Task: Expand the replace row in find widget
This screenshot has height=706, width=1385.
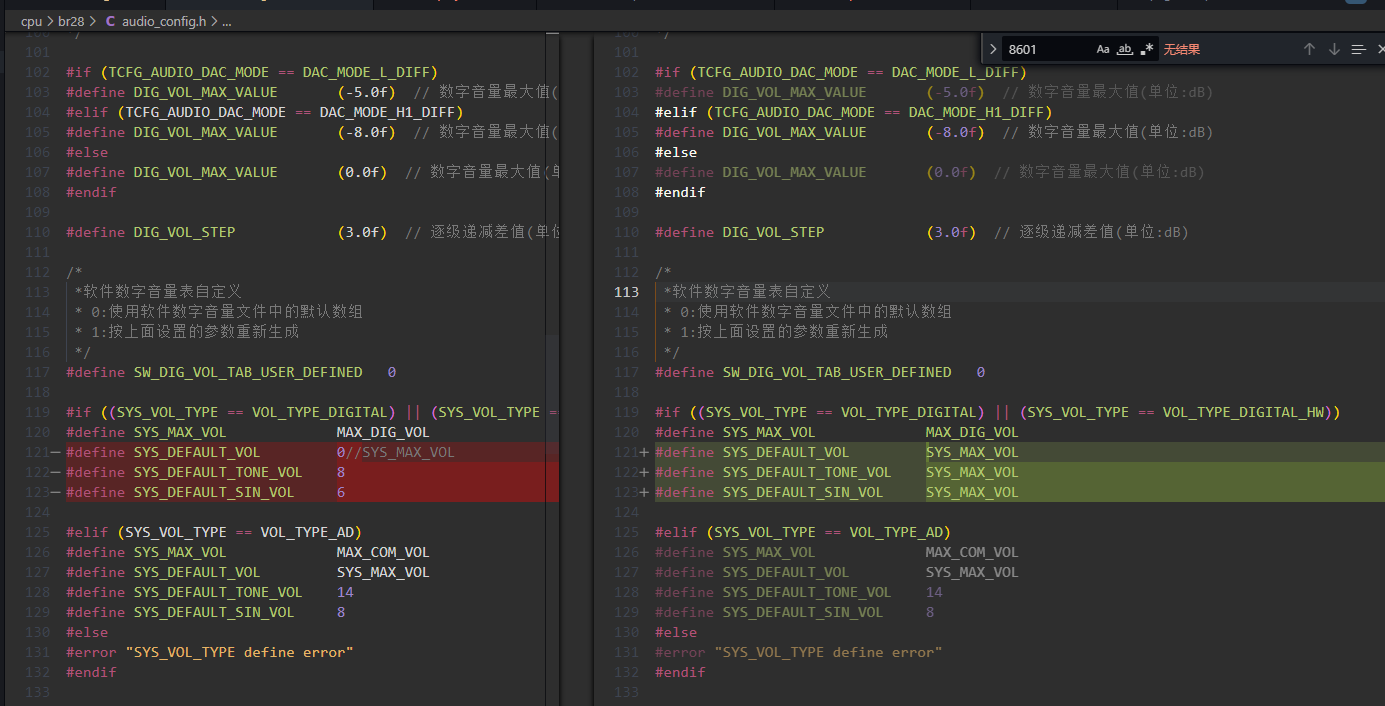Action: tap(993, 49)
